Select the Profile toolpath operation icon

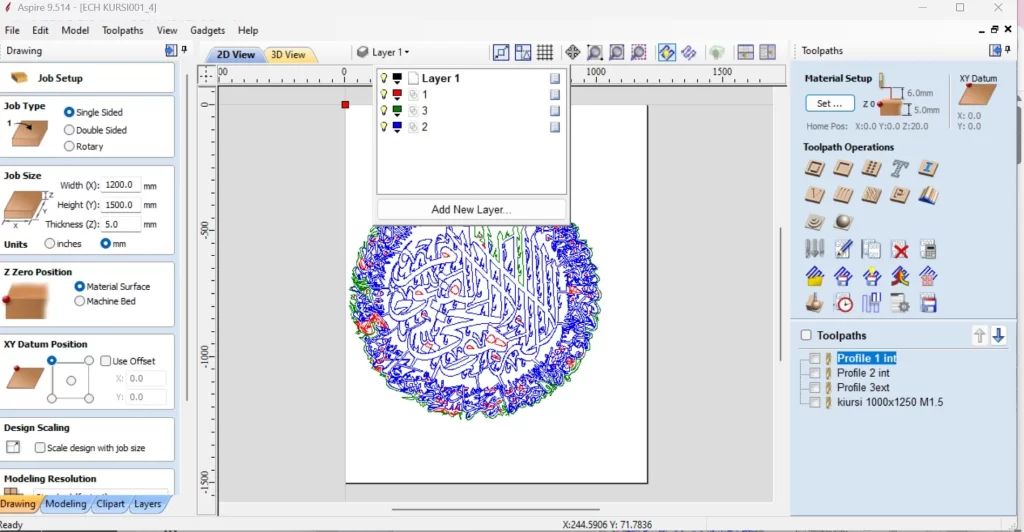[x=814, y=168]
